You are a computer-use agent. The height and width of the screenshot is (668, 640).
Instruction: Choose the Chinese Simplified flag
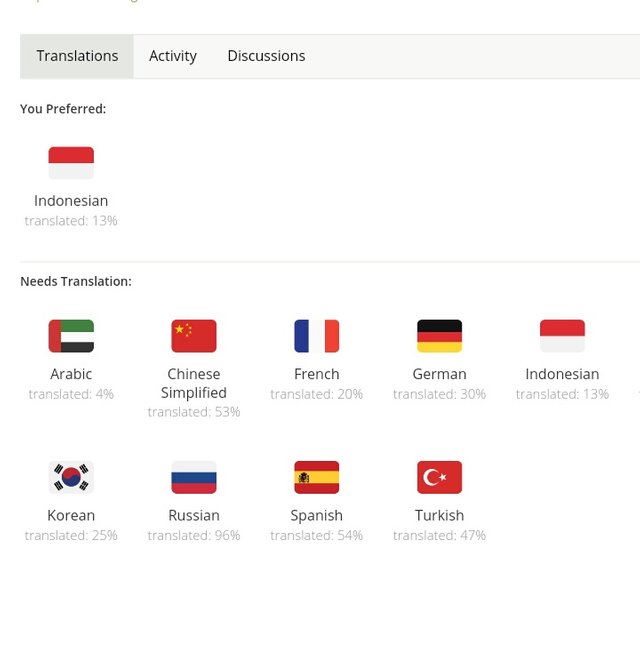194,336
